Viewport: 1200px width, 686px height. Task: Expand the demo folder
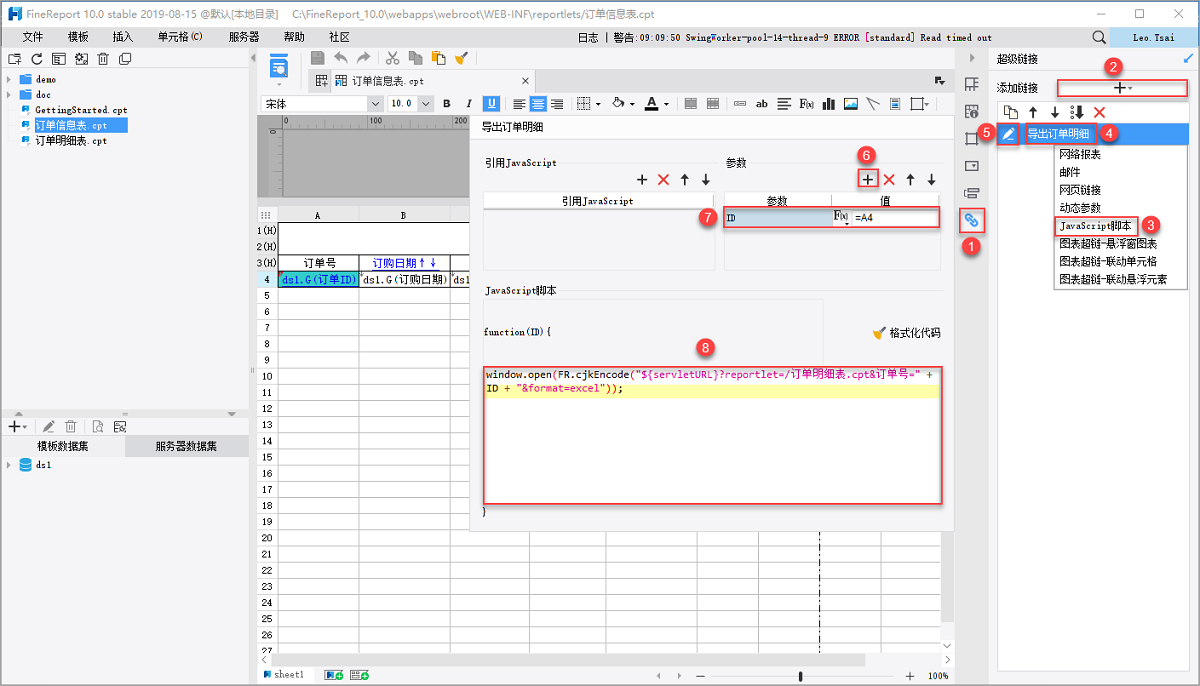pyautogui.click(x=9, y=79)
